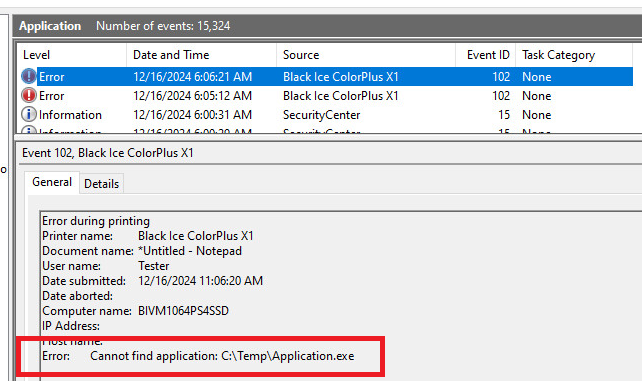Screen dimensions: 642x381
Task: Click the error icon of the selected 6:06:21 AM event
Action: point(29,77)
